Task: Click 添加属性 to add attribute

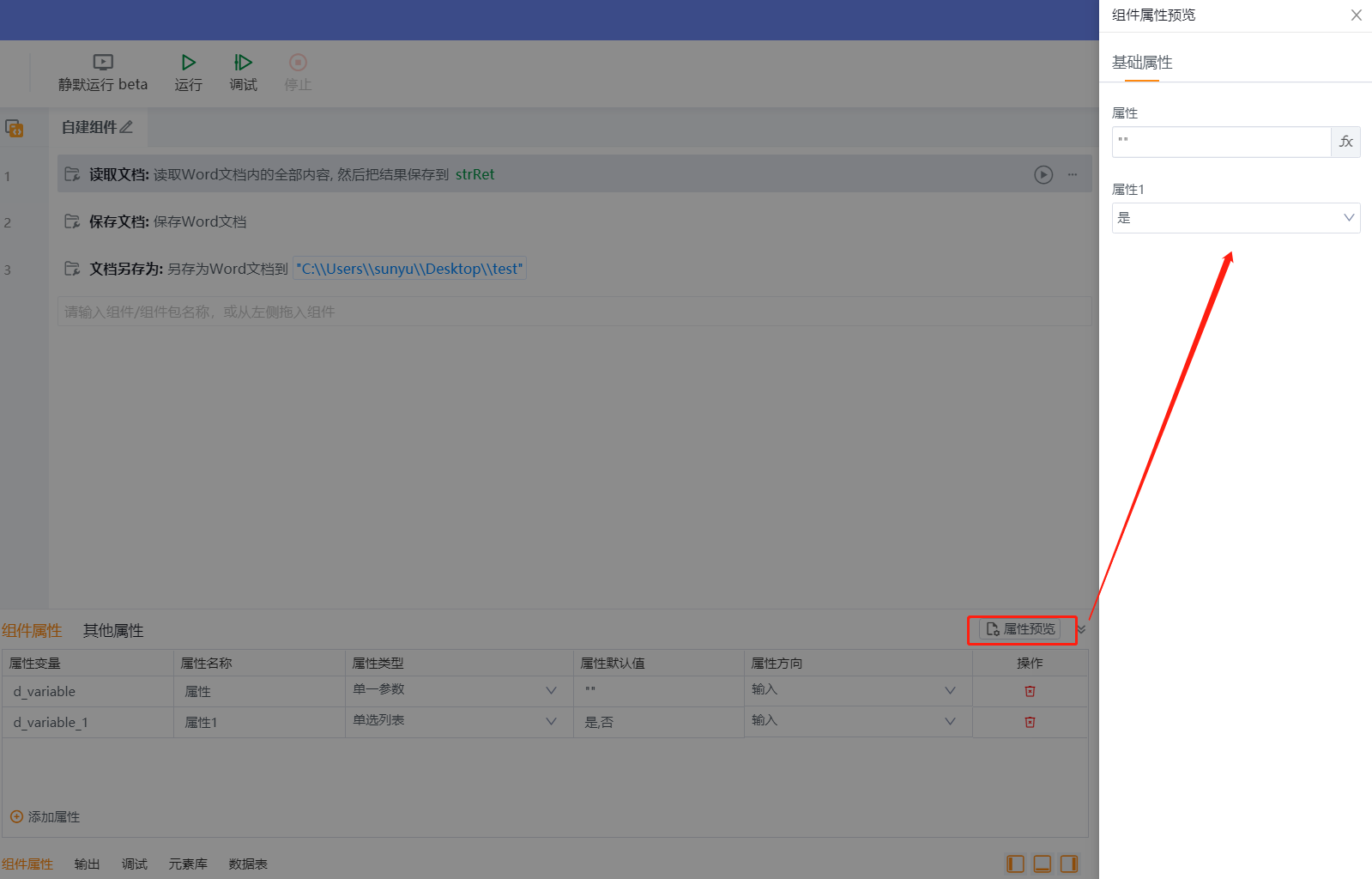Action: click(x=45, y=817)
